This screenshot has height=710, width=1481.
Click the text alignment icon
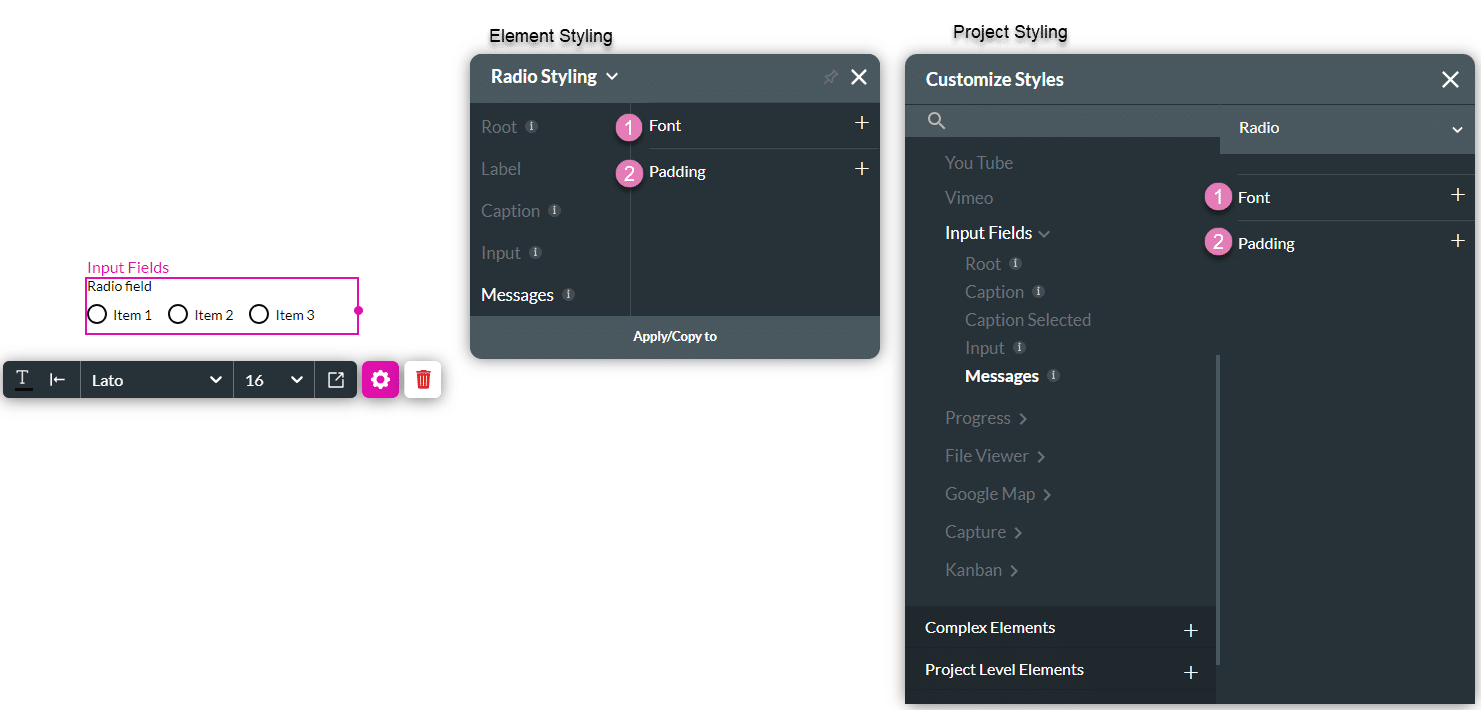(57, 379)
